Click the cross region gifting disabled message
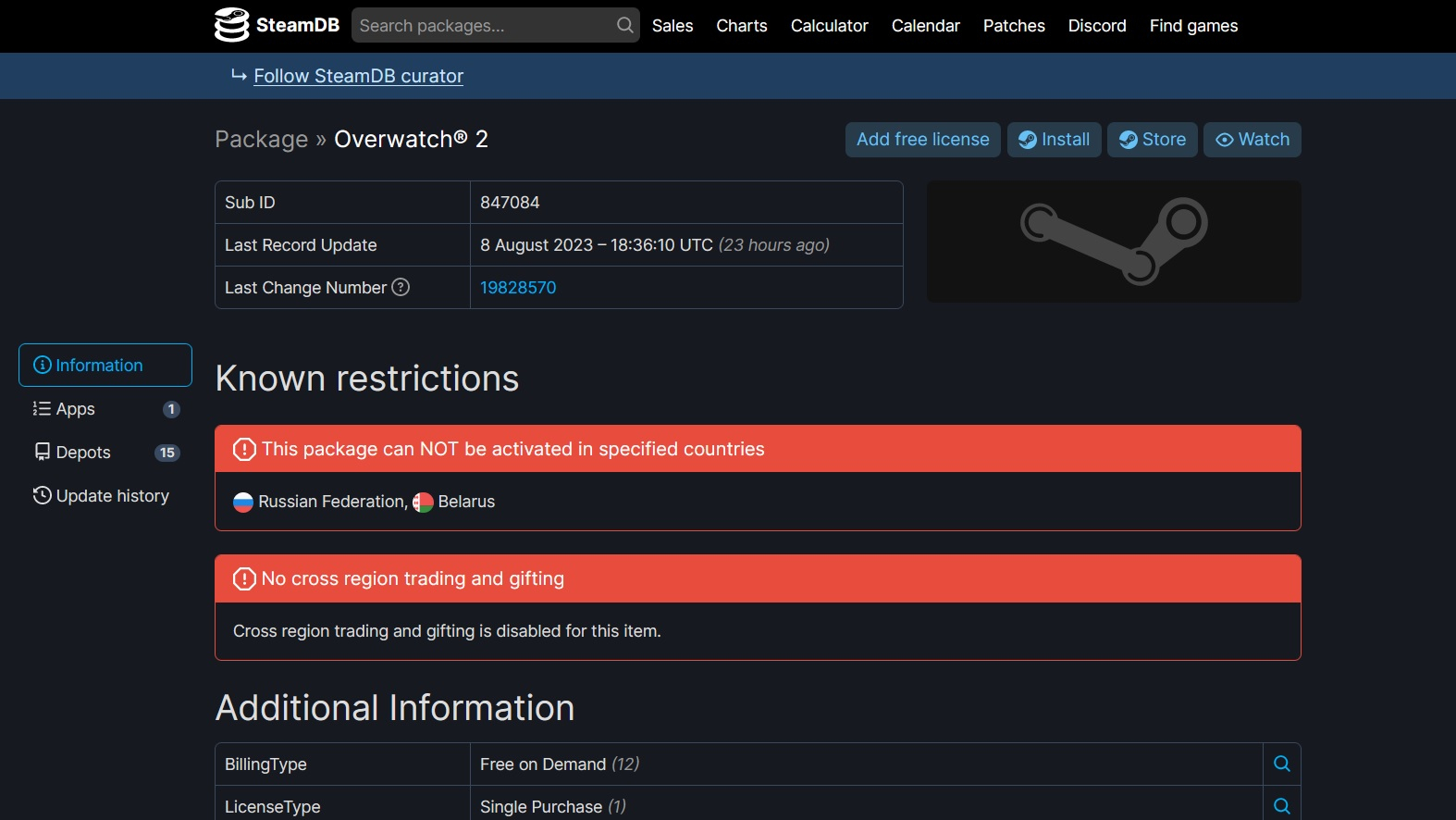 (x=447, y=631)
